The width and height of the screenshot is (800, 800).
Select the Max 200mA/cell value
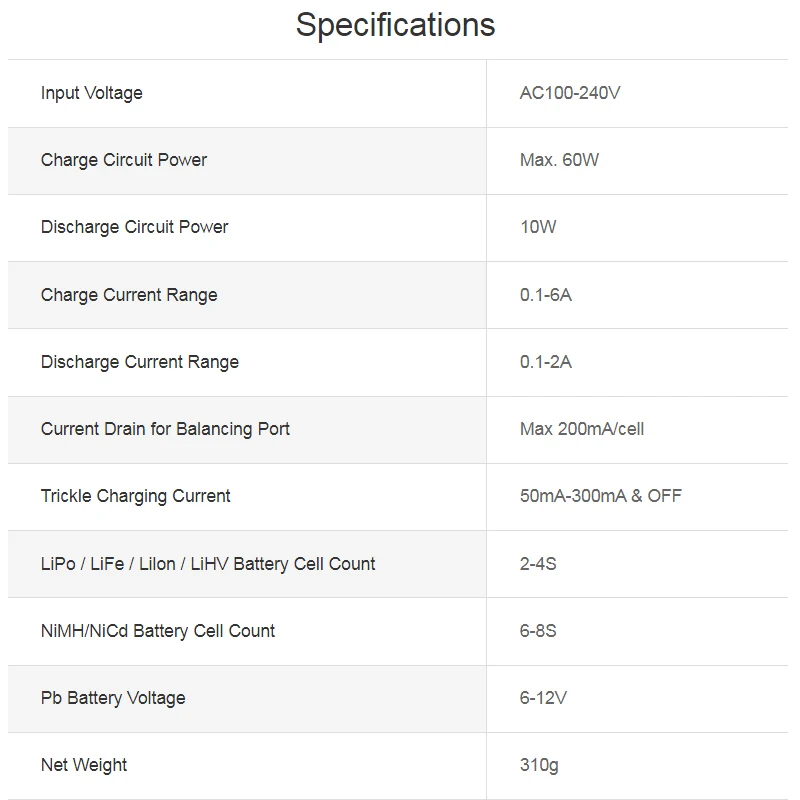[x=582, y=429]
